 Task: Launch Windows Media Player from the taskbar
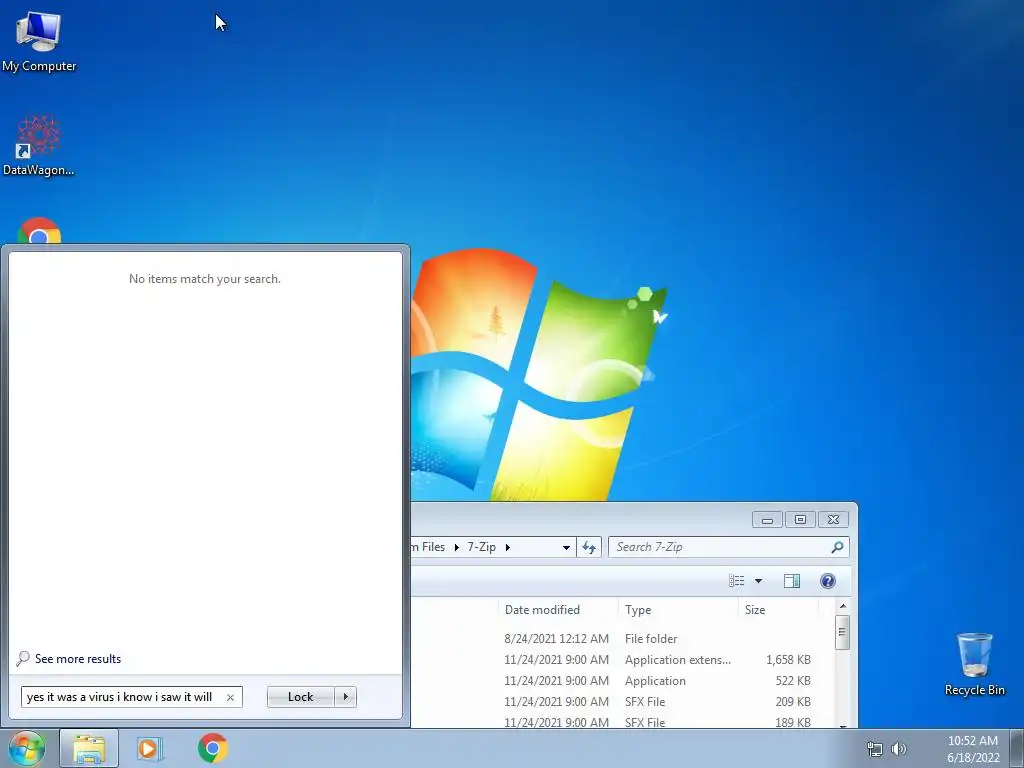click(x=150, y=748)
